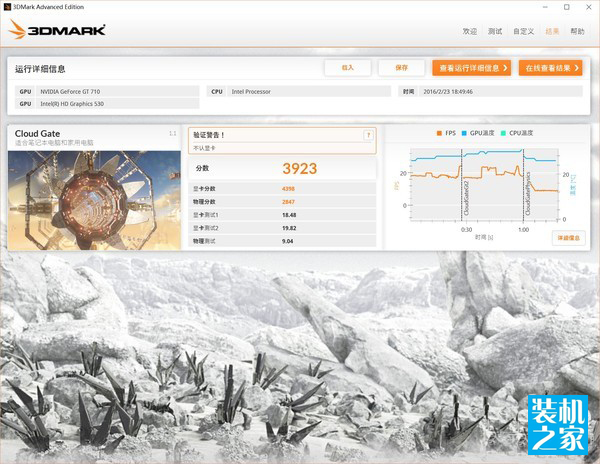Screen dimensions: 600x464
Task: Click the 运行详细信息 panel heading
Action: [40, 69]
